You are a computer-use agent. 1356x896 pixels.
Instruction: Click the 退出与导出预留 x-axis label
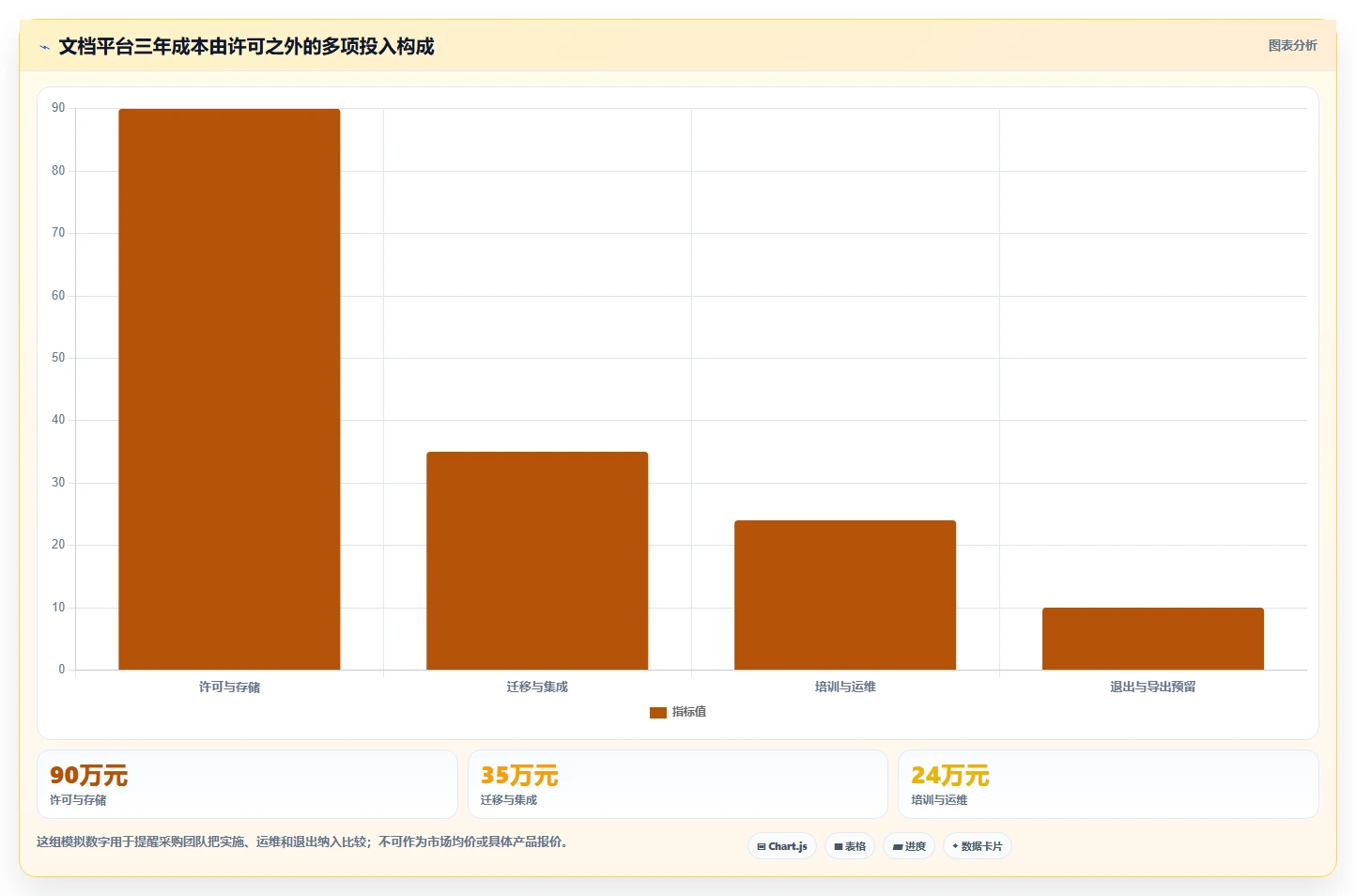tap(1153, 687)
